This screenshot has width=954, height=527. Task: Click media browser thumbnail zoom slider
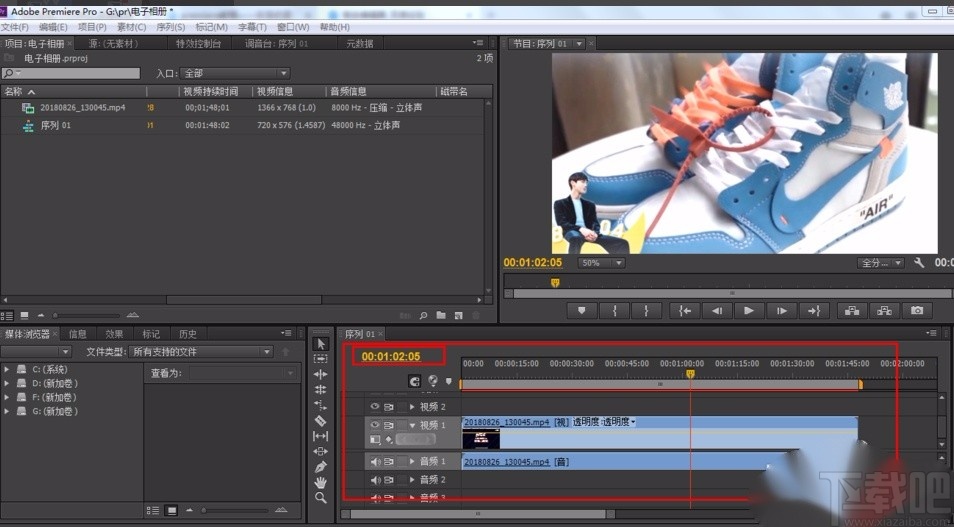point(234,510)
